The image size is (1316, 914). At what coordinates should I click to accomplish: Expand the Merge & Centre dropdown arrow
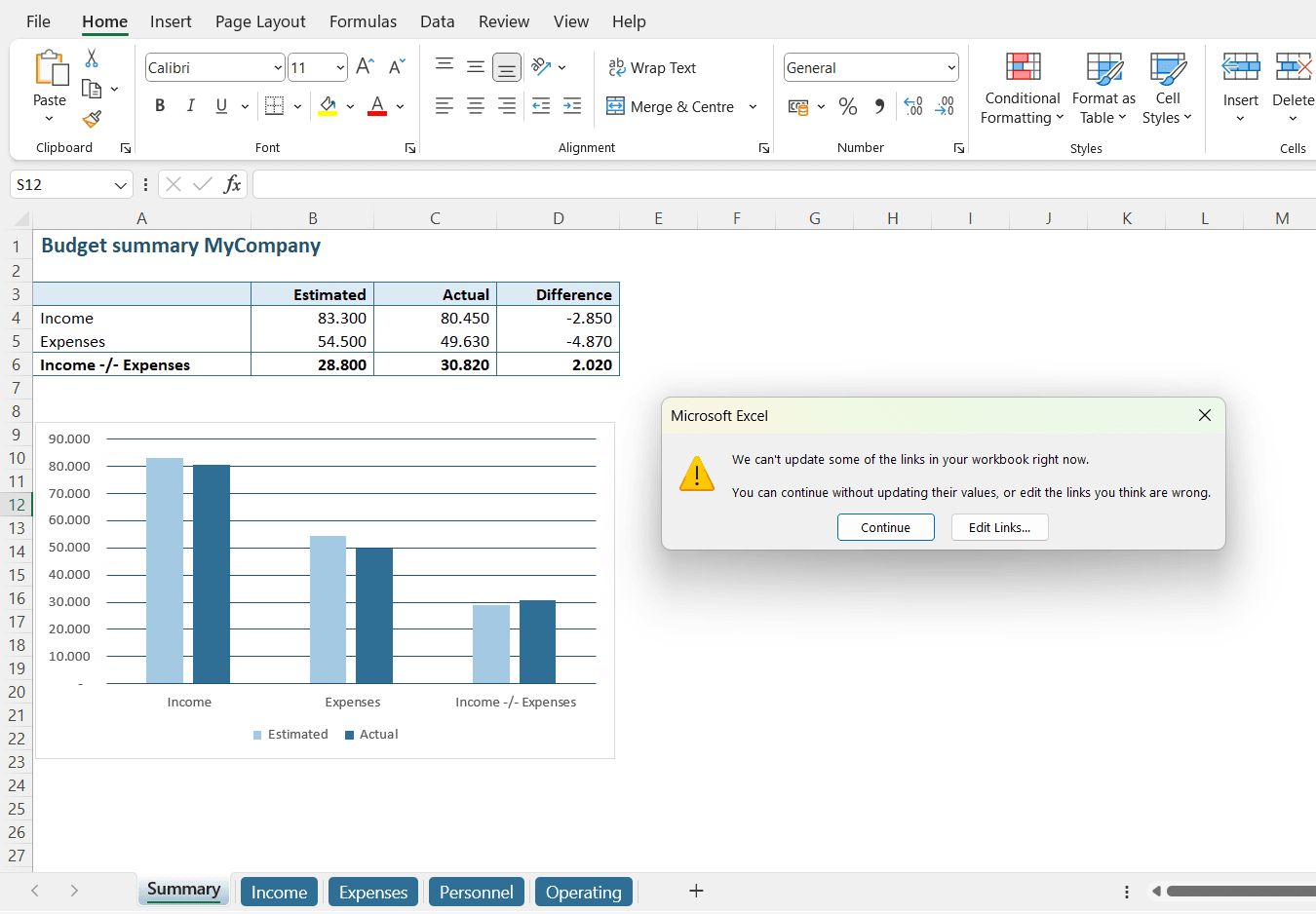pyautogui.click(x=753, y=106)
